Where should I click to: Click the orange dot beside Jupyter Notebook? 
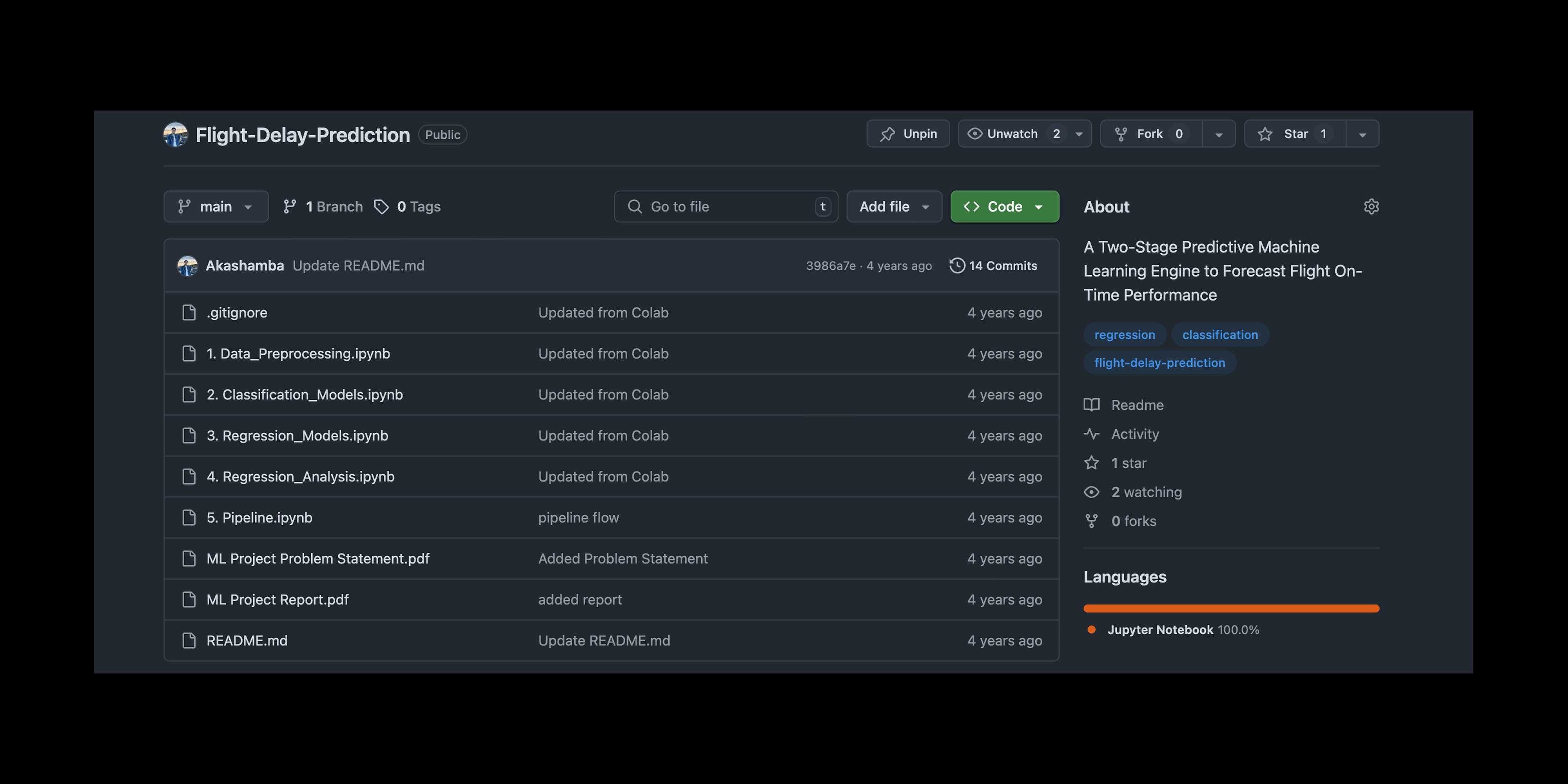(x=1091, y=630)
